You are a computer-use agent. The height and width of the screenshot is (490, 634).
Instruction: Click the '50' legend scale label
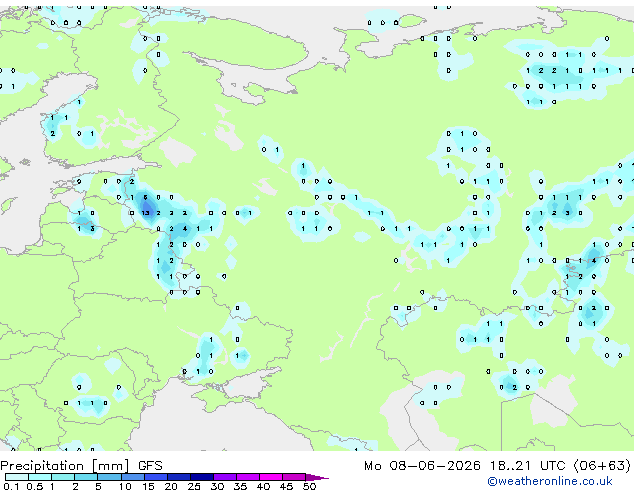[309, 486]
